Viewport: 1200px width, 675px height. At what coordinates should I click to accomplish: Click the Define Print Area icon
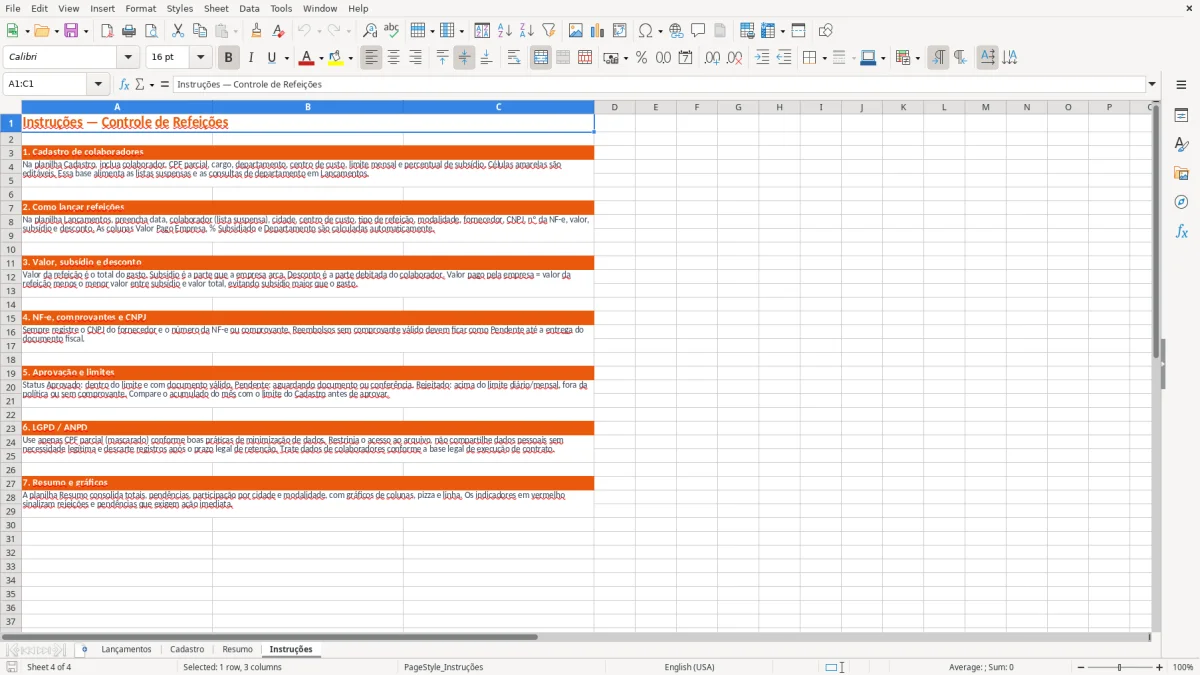(747, 31)
